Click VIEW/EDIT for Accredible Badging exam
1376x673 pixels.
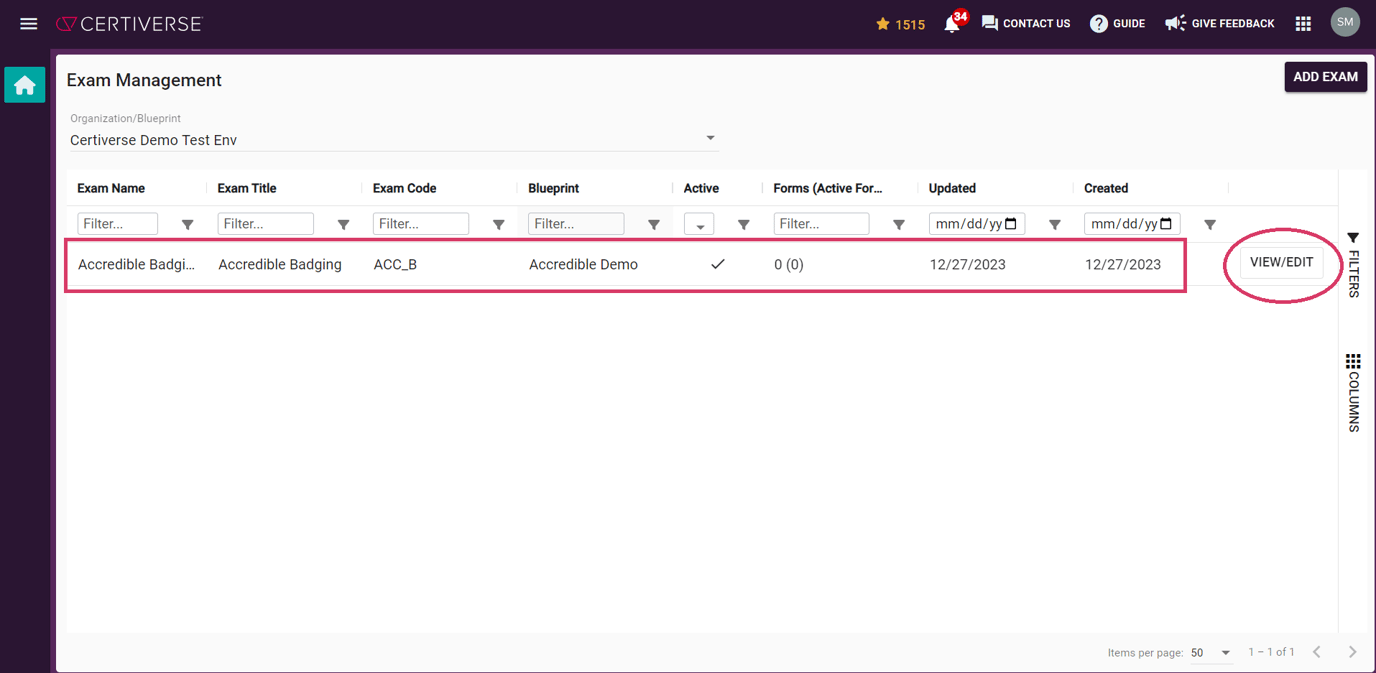1283,262
